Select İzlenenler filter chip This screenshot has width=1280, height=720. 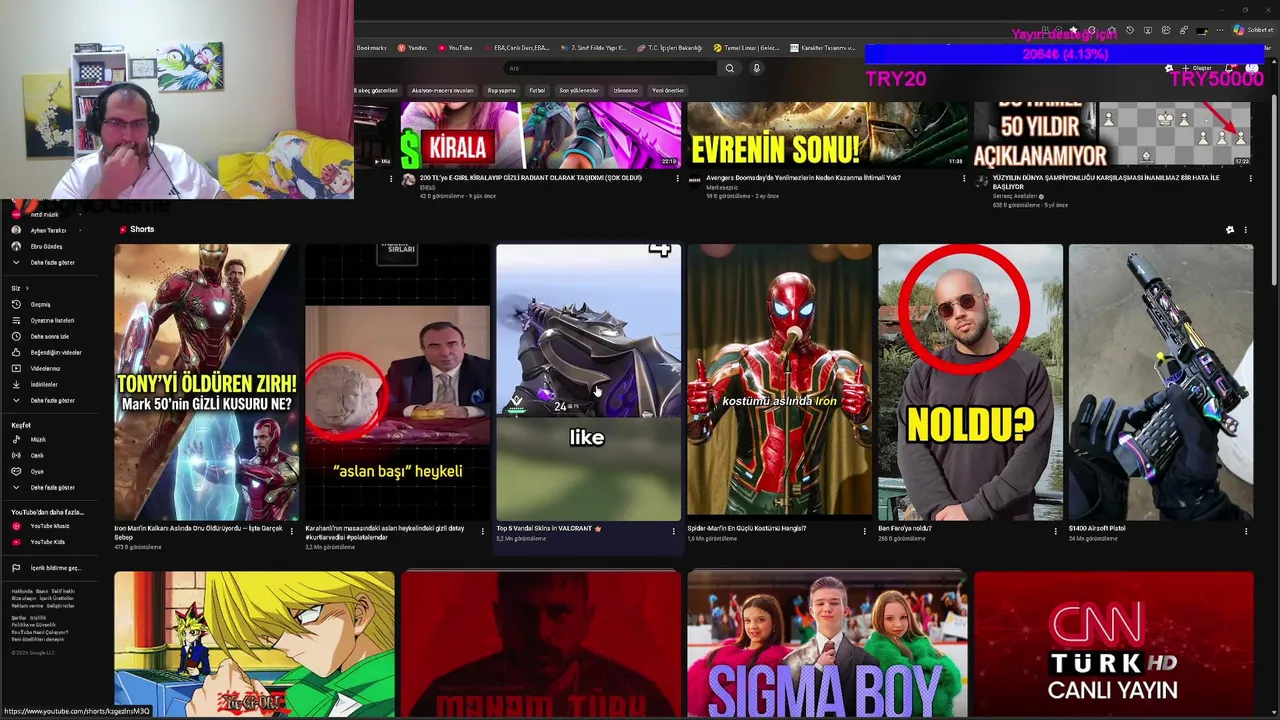pos(626,90)
